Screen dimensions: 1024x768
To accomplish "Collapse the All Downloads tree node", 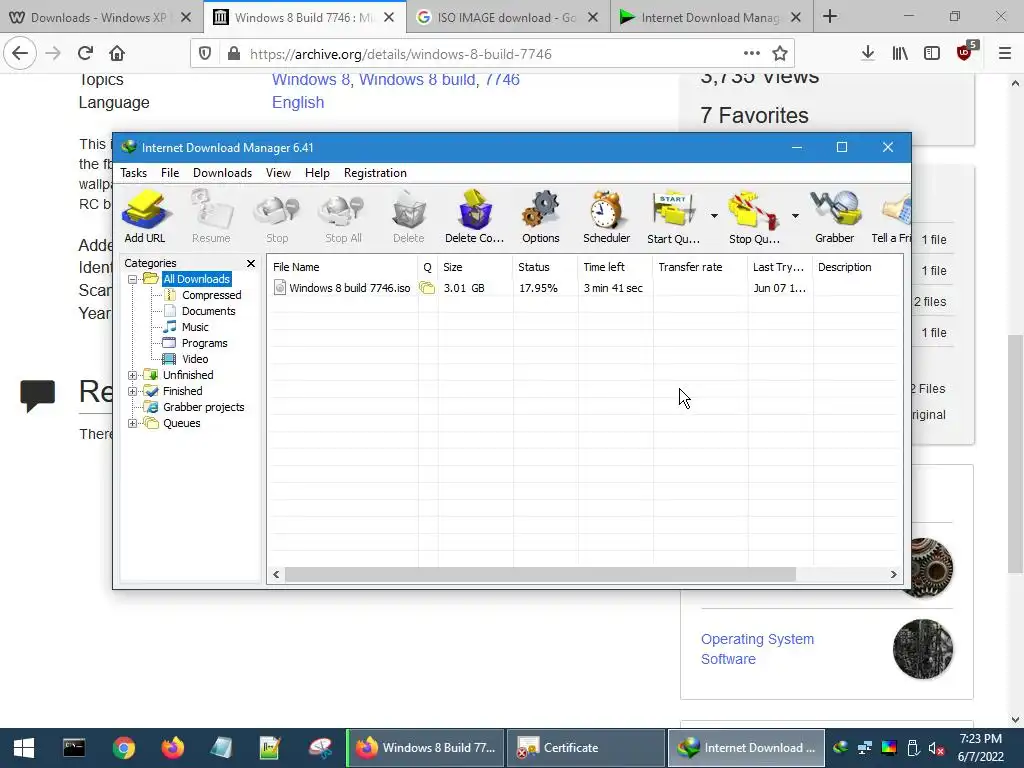I will 133,280.
